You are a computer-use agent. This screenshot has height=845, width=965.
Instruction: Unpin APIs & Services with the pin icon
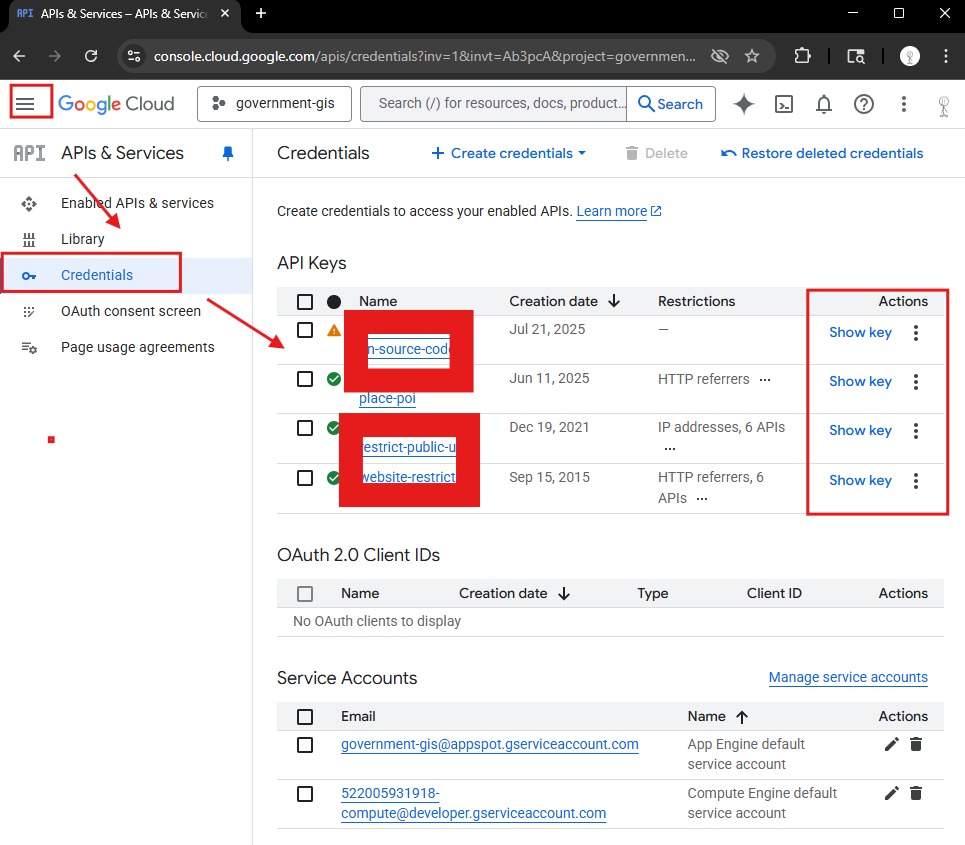click(x=228, y=153)
